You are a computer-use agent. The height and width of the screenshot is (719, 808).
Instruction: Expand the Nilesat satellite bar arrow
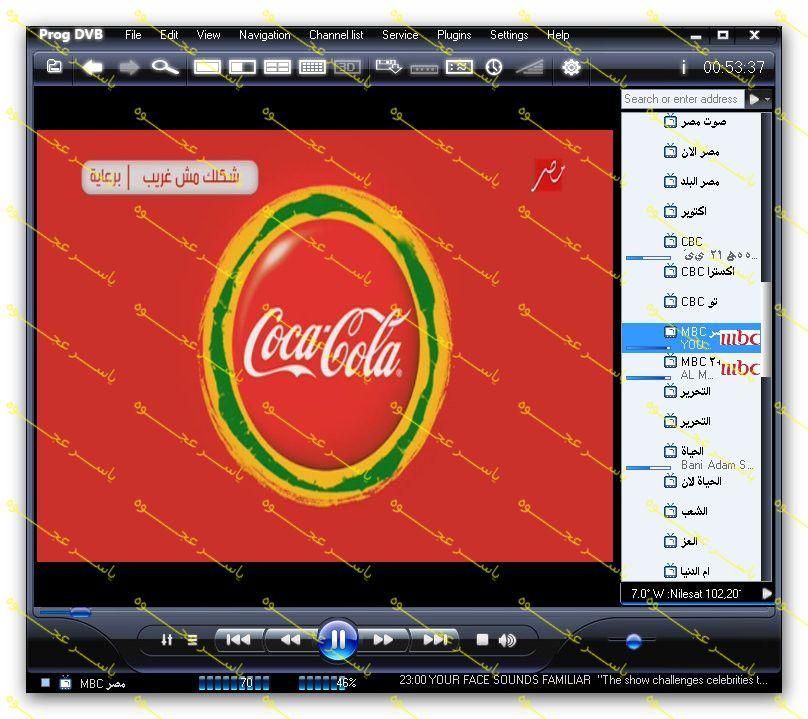pos(767,593)
